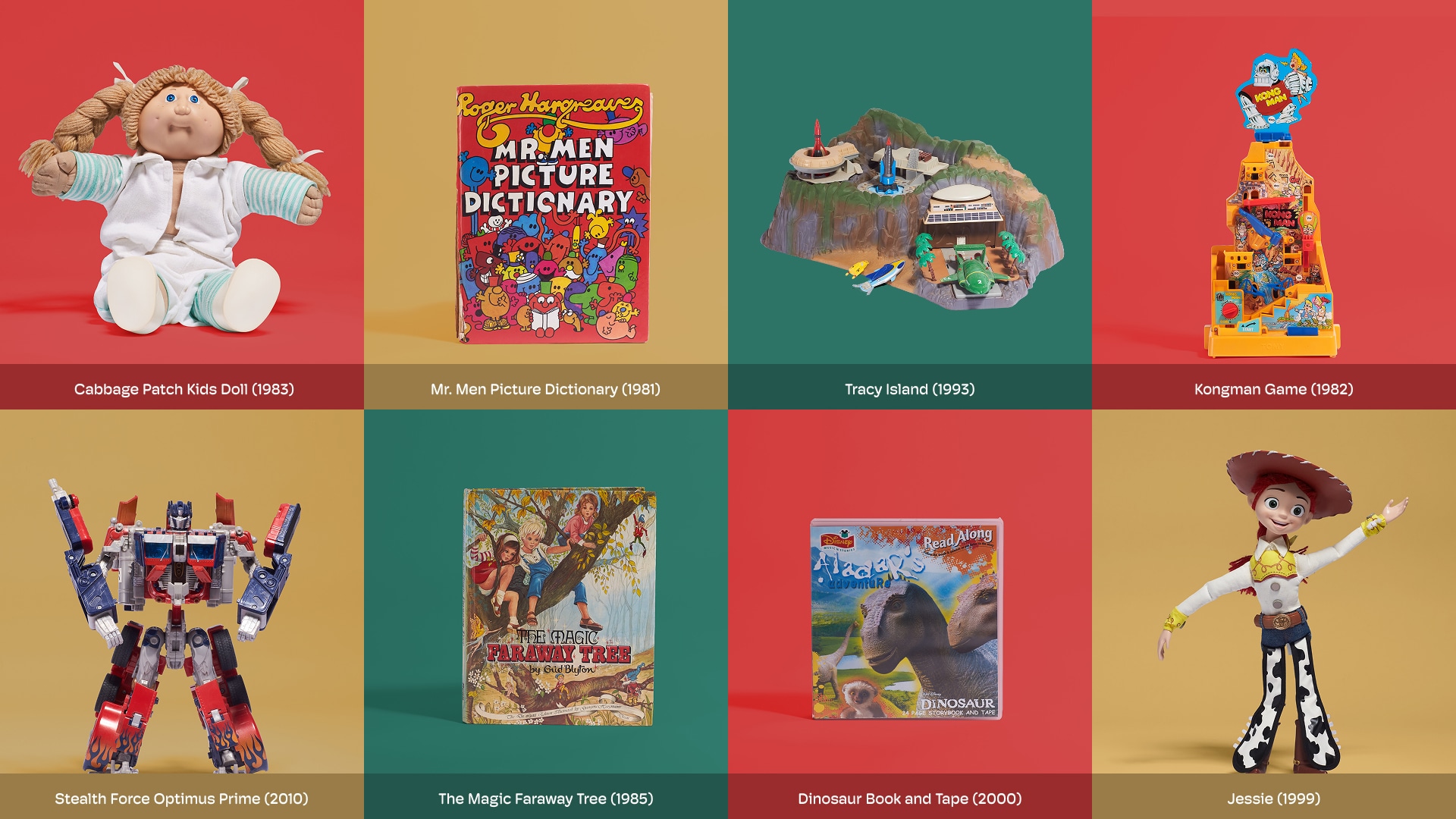Select the Kongman game toy image

click(x=1273, y=203)
